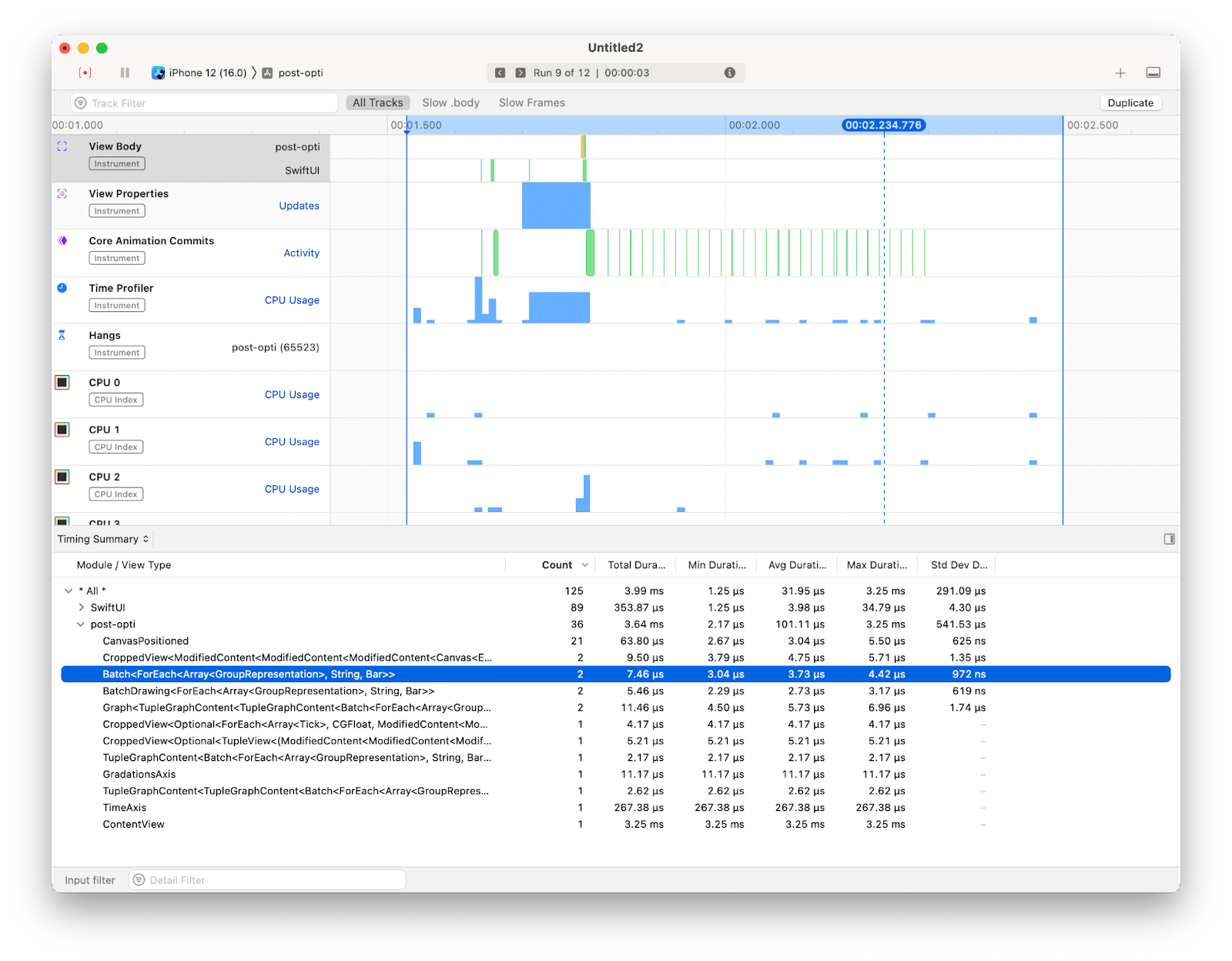1232x961 pixels.
Task: Expand the SwiftUI row in the summary
Action: tap(81, 608)
